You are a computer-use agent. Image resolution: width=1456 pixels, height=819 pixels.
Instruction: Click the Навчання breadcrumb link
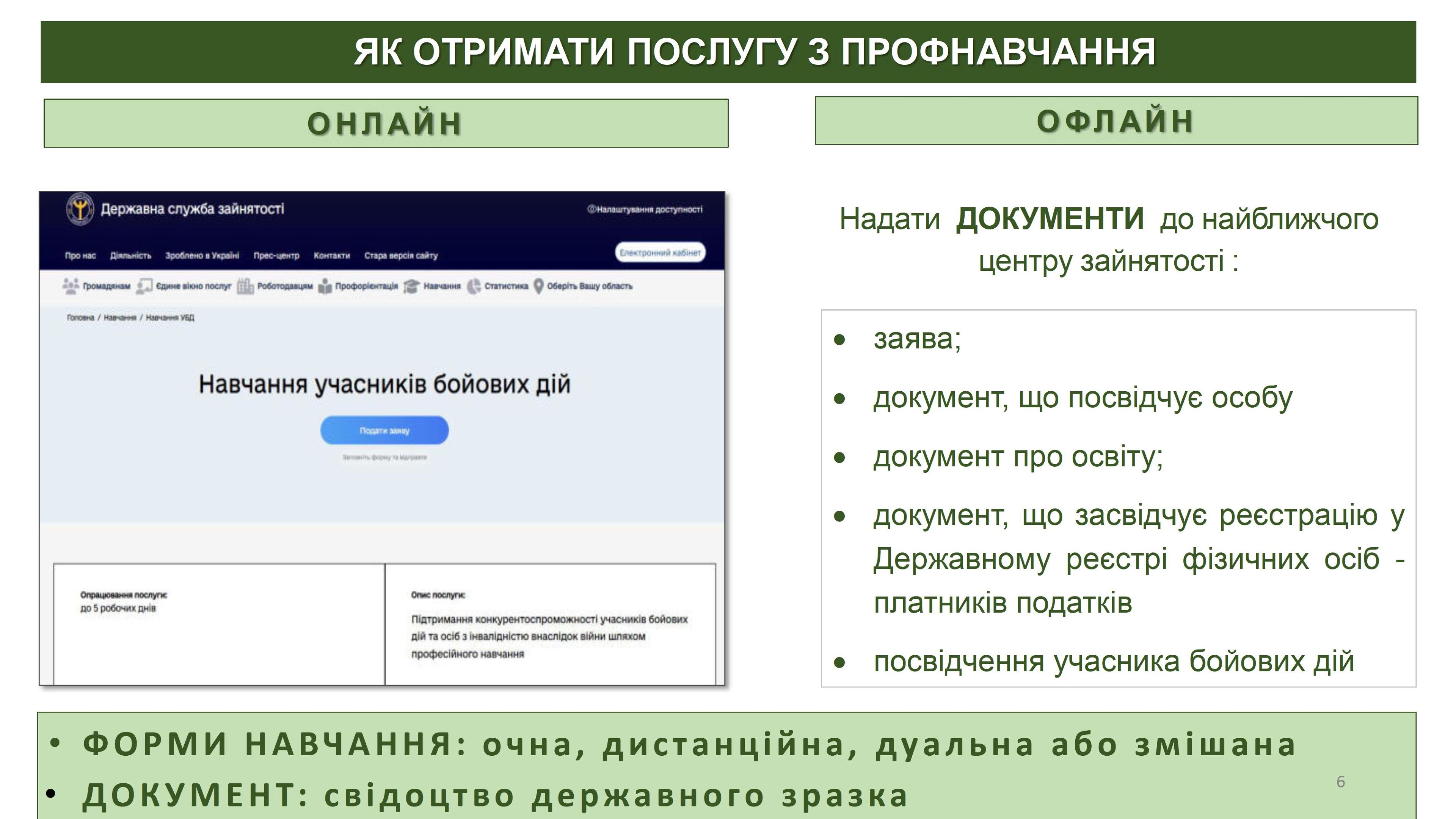pos(120,318)
